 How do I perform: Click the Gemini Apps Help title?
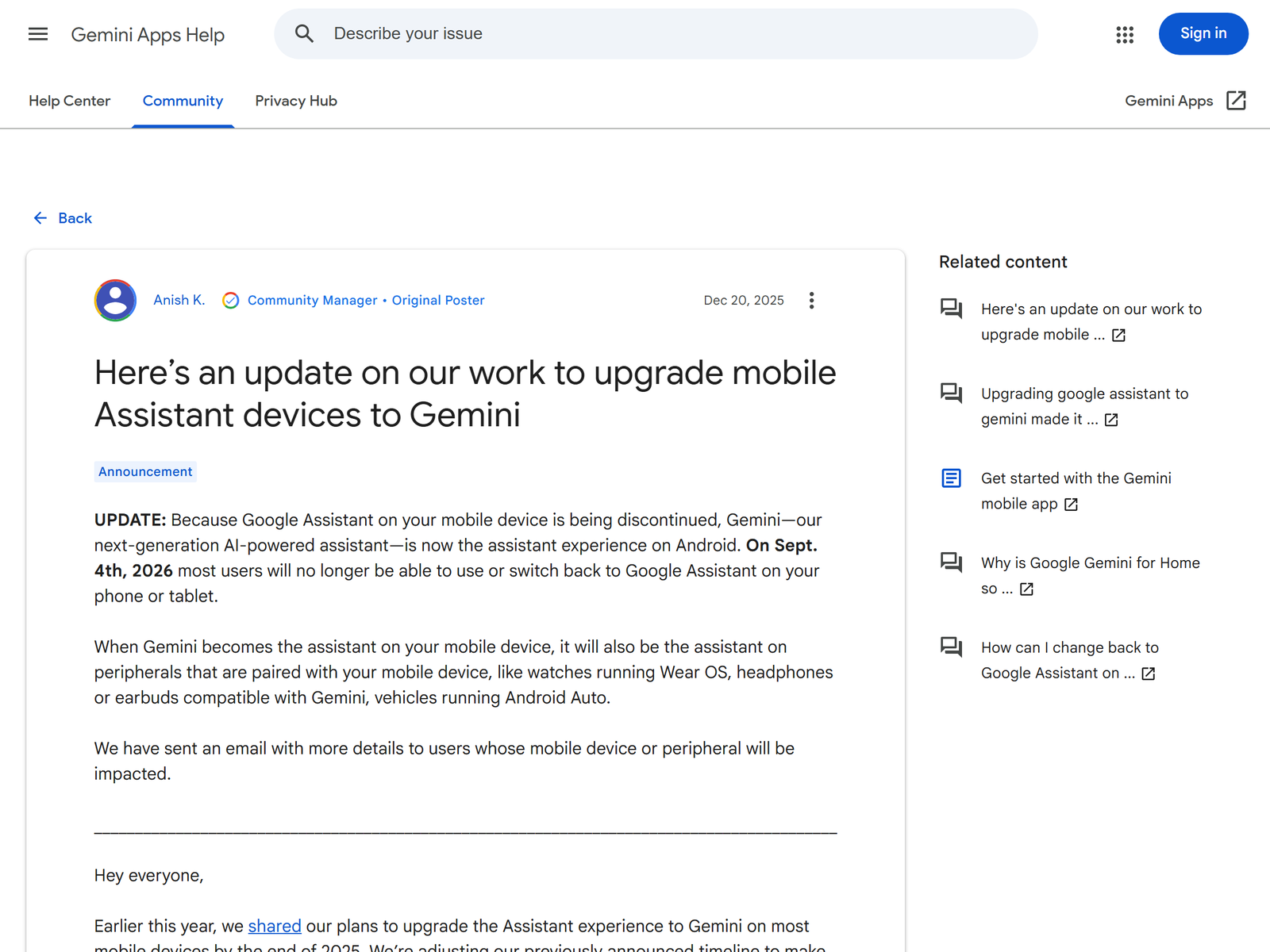[148, 35]
